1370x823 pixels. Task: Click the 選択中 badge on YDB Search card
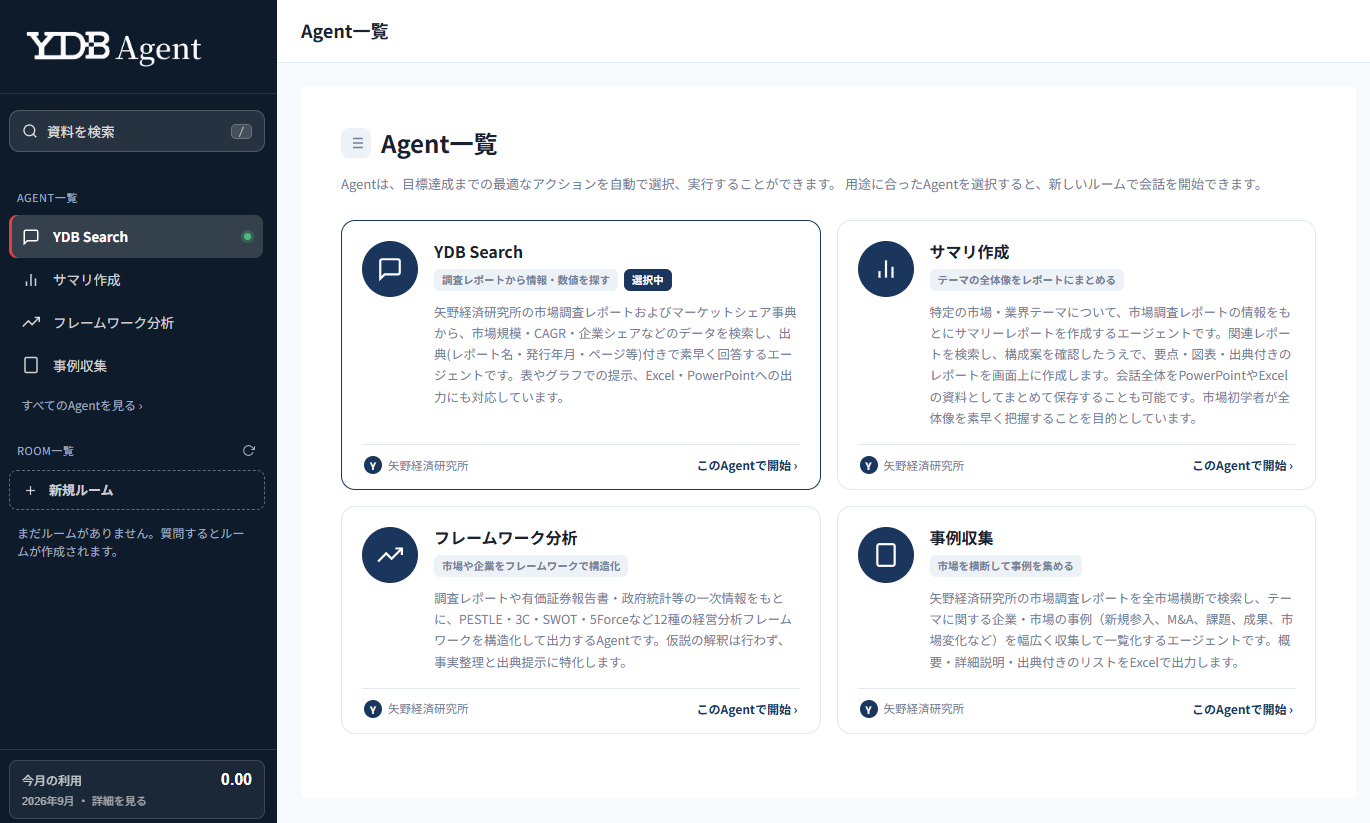648,280
